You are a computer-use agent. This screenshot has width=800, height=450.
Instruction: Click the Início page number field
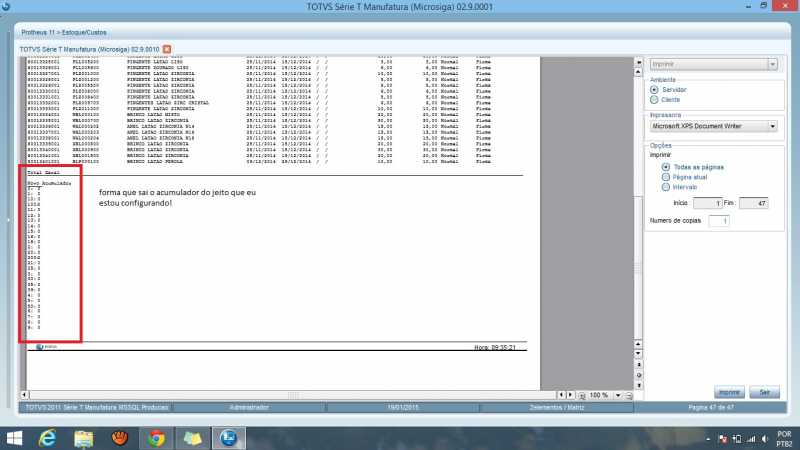point(707,203)
